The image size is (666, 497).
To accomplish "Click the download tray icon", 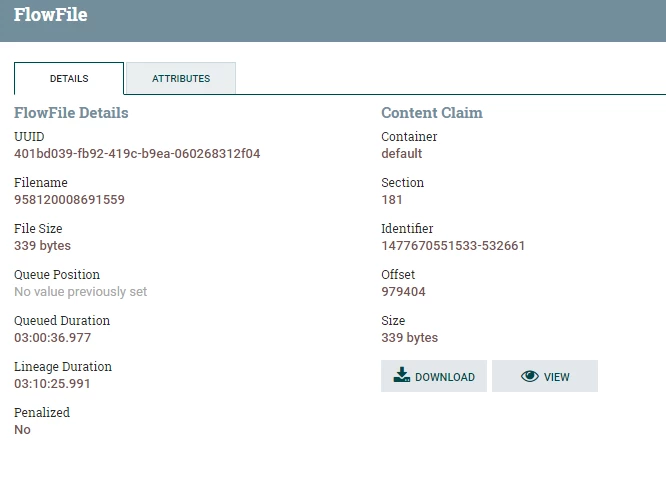I will (401, 375).
